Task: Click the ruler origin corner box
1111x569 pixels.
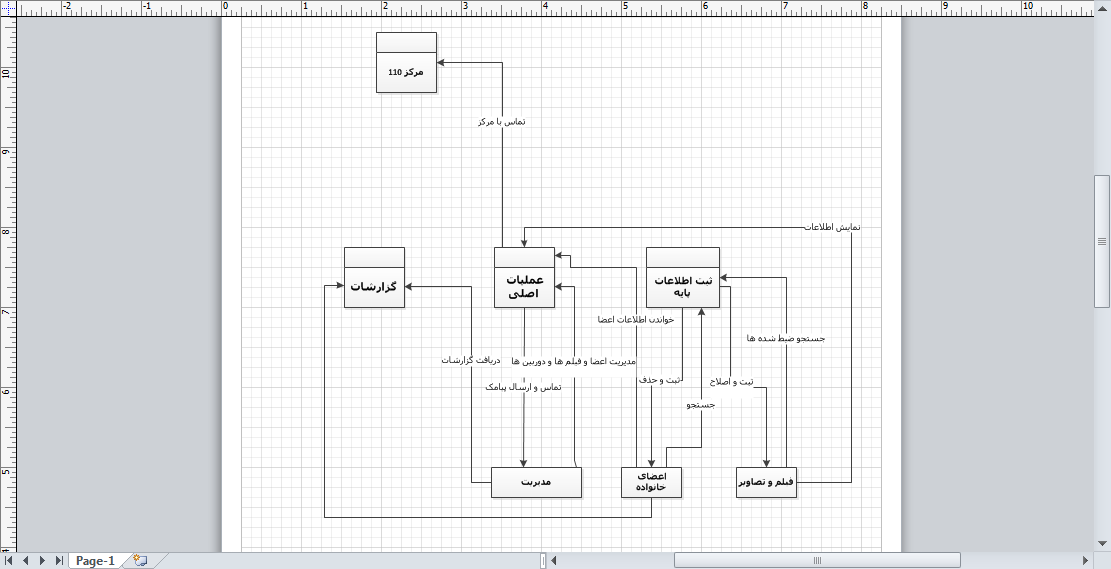Action: (8, 8)
